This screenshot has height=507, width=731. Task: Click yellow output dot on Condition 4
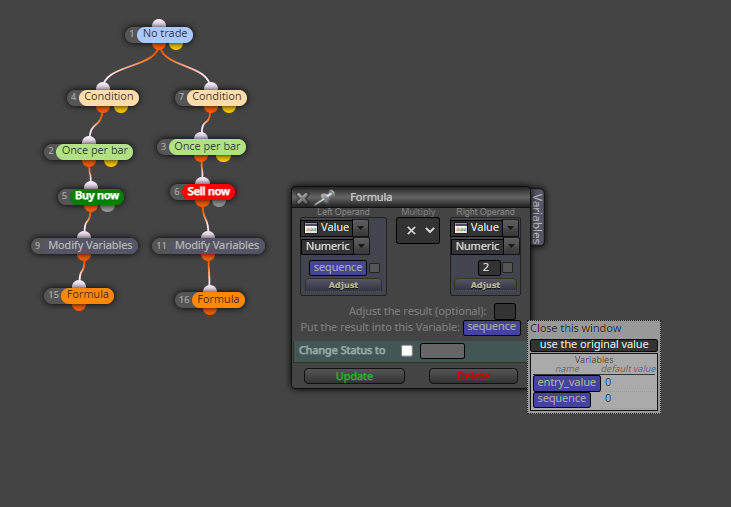pyautogui.click(x=121, y=109)
